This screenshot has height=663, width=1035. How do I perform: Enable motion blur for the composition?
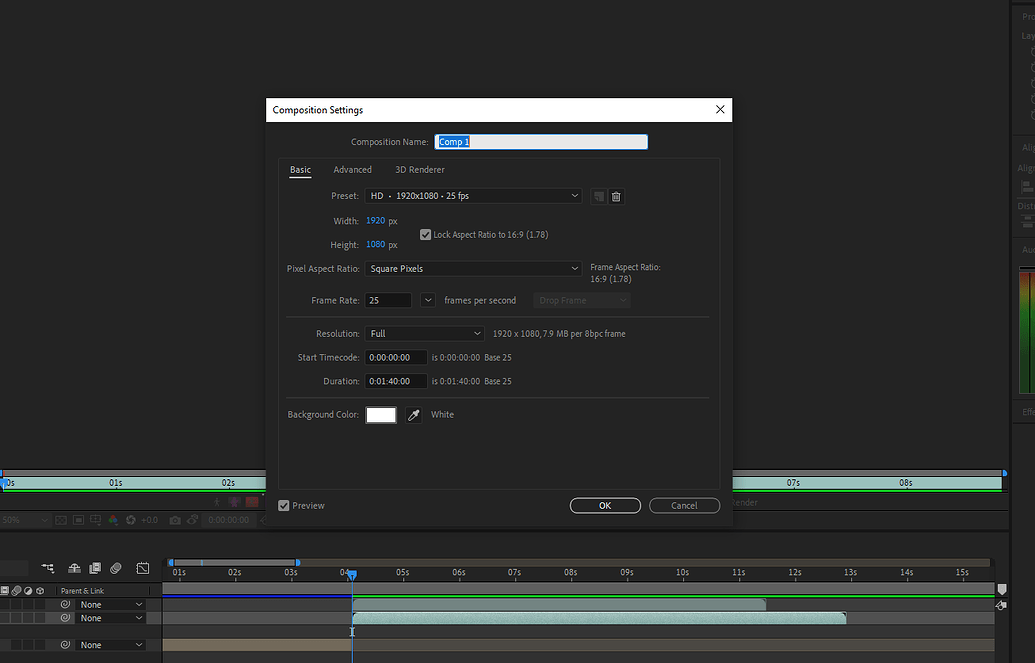click(116, 568)
